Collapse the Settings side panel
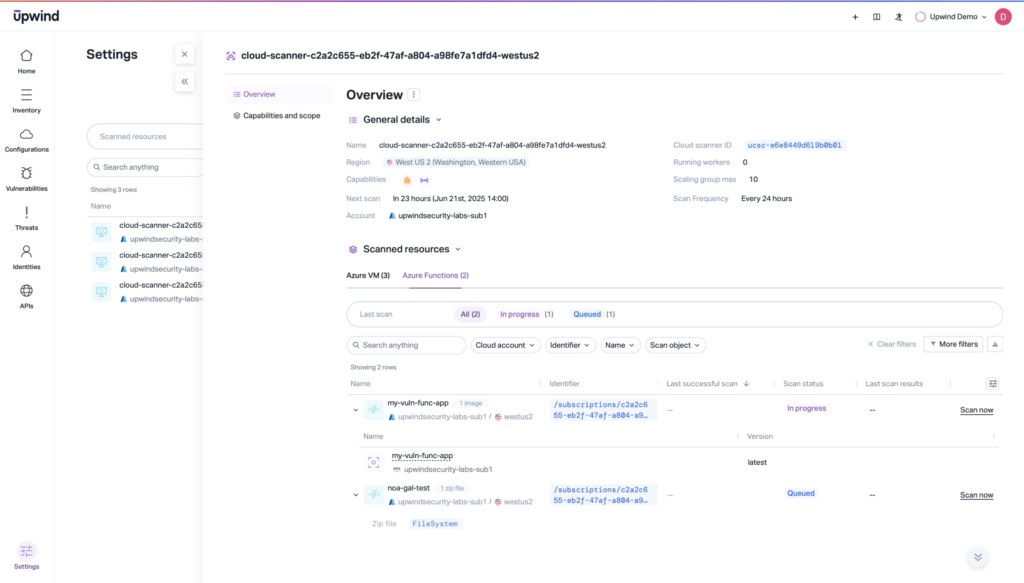Viewport: 1024px width, 583px height. click(184, 82)
